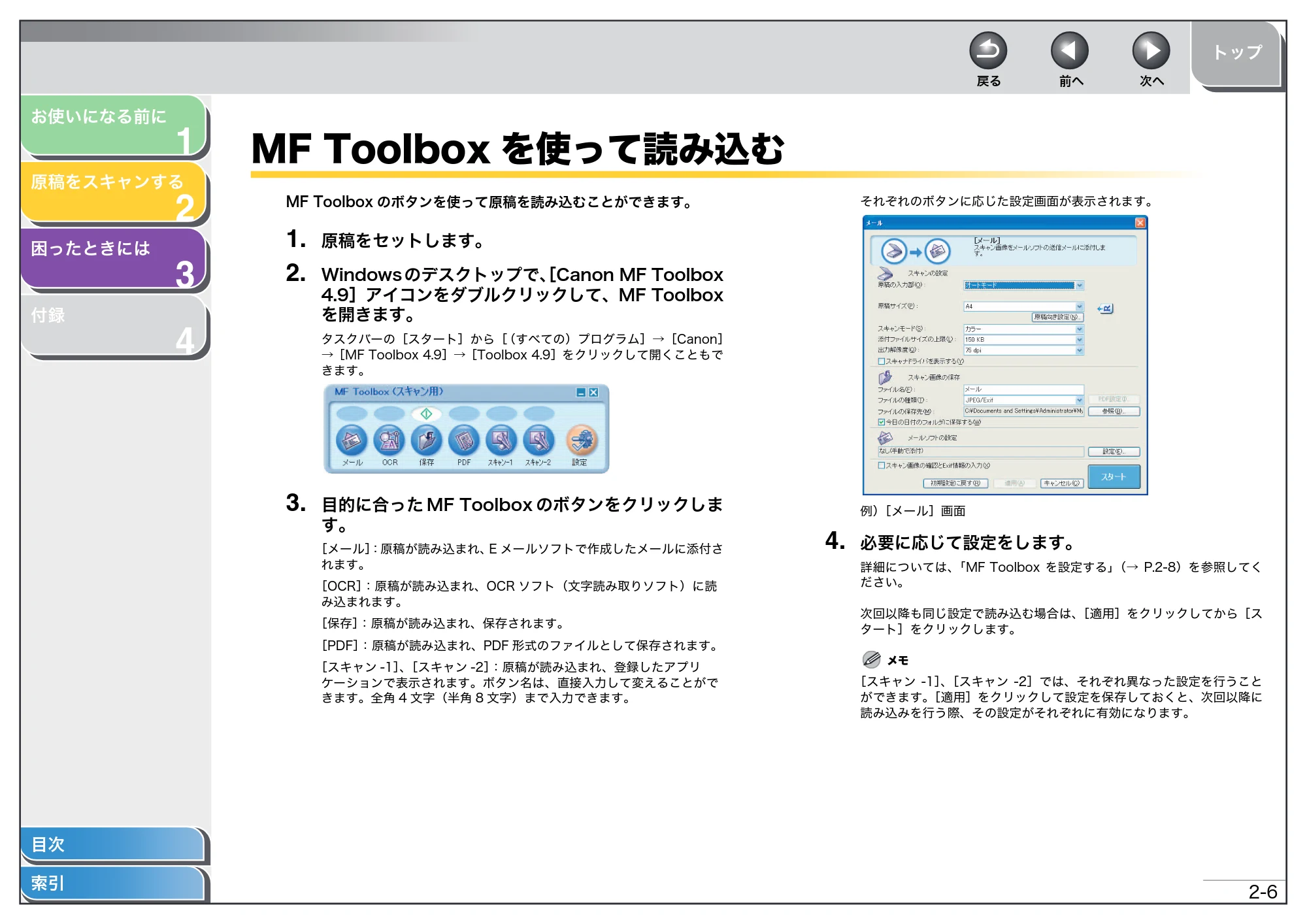Screen dimensions: 1307x924
Task: Click the folder icon beside スキャン画像の保存
Action: pyautogui.click(x=885, y=378)
